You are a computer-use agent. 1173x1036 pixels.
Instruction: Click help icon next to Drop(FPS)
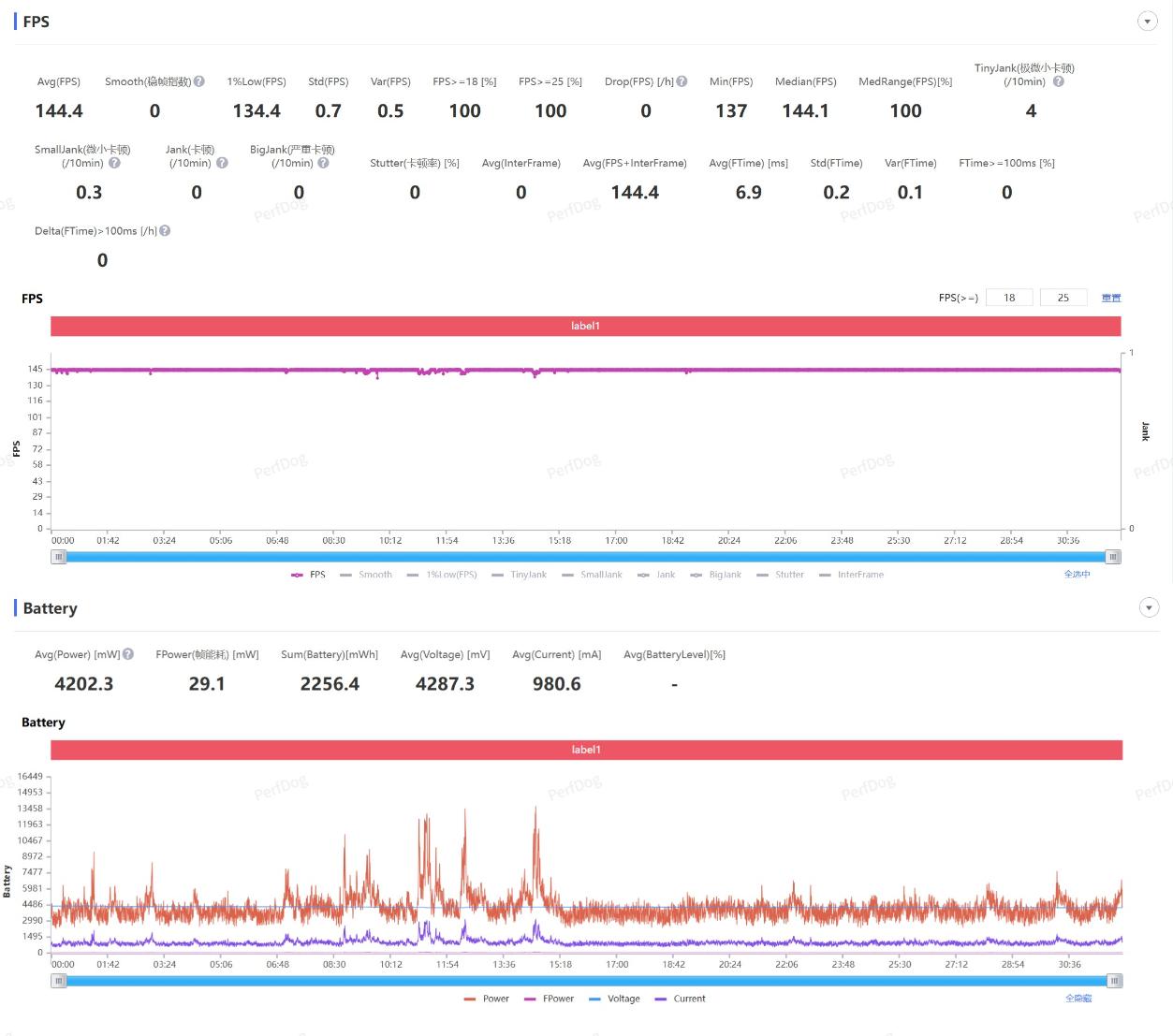click(682, 81)
